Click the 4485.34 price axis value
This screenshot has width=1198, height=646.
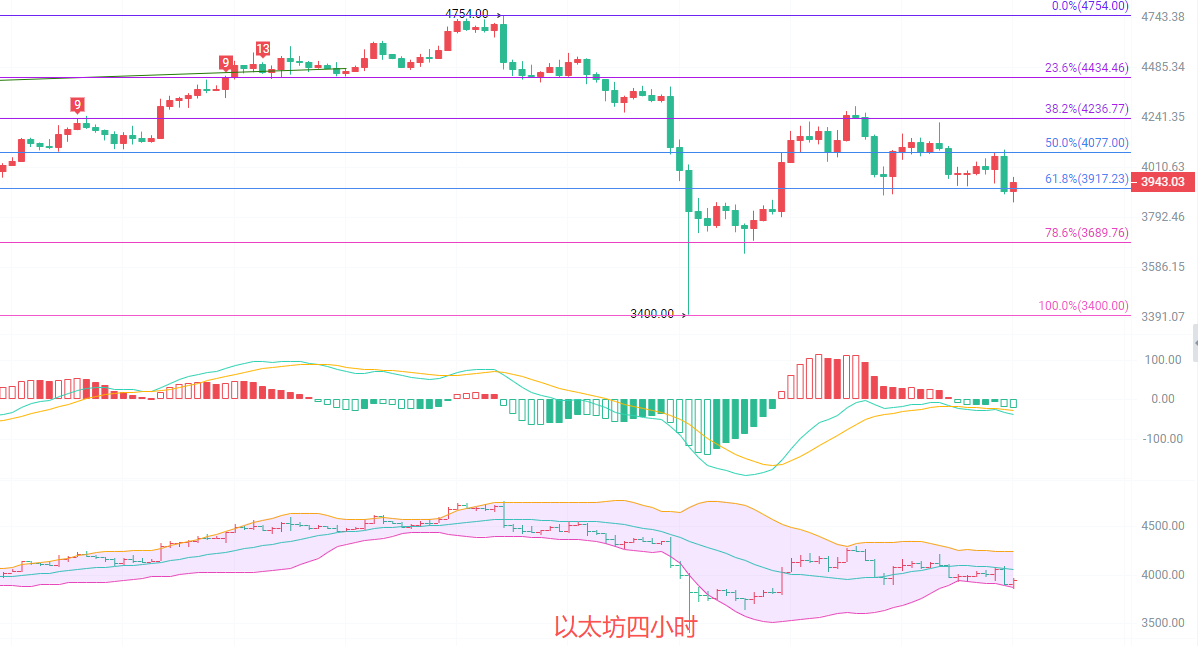(x=1163, y=67)
